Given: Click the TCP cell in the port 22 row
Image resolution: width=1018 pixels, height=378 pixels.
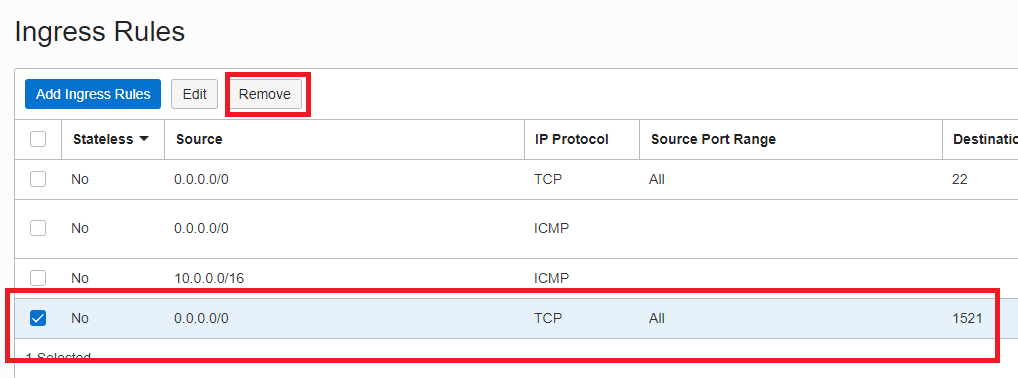Looking at the screenshot, I should 548,179.
